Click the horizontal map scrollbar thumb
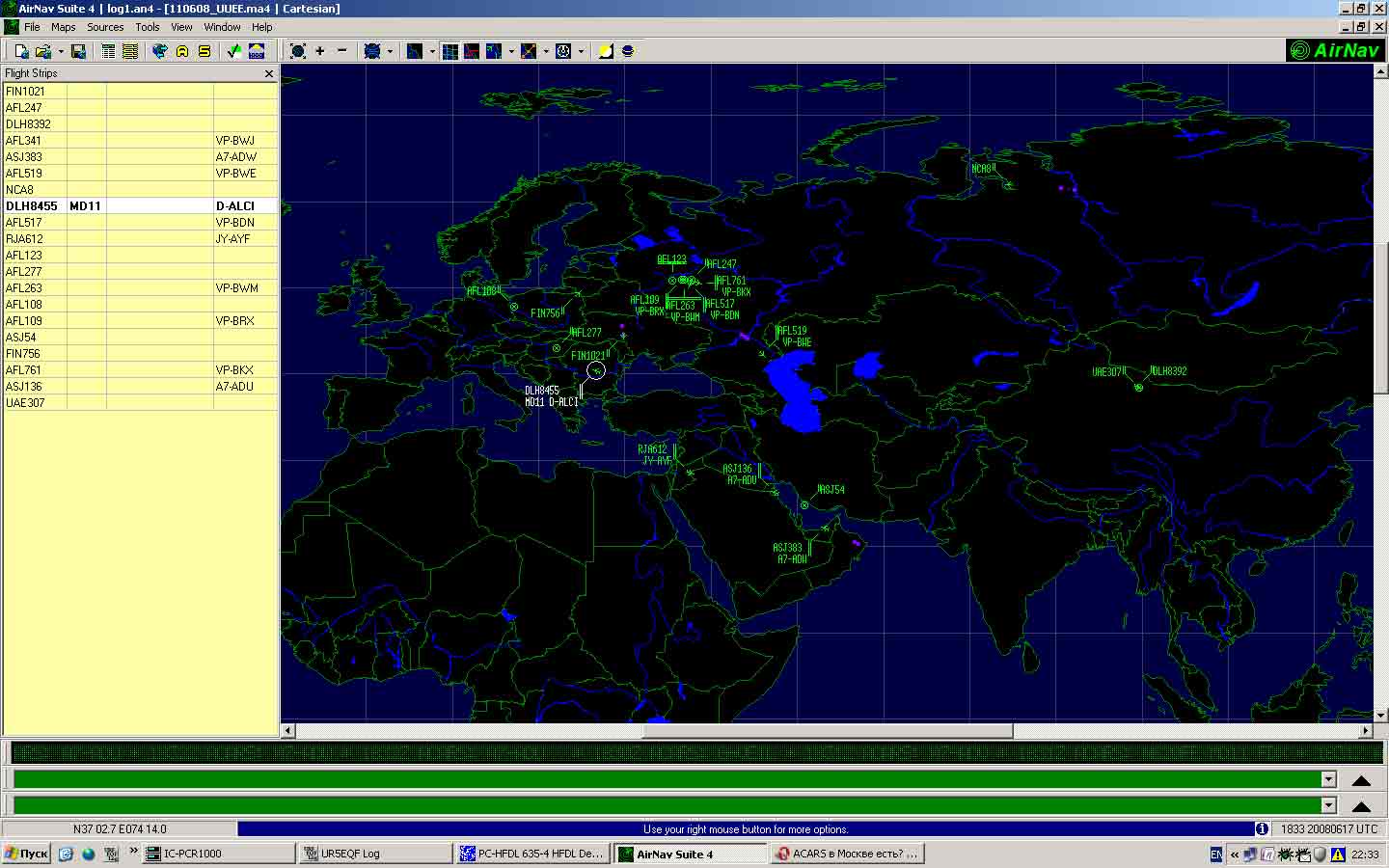 point(828,731)
